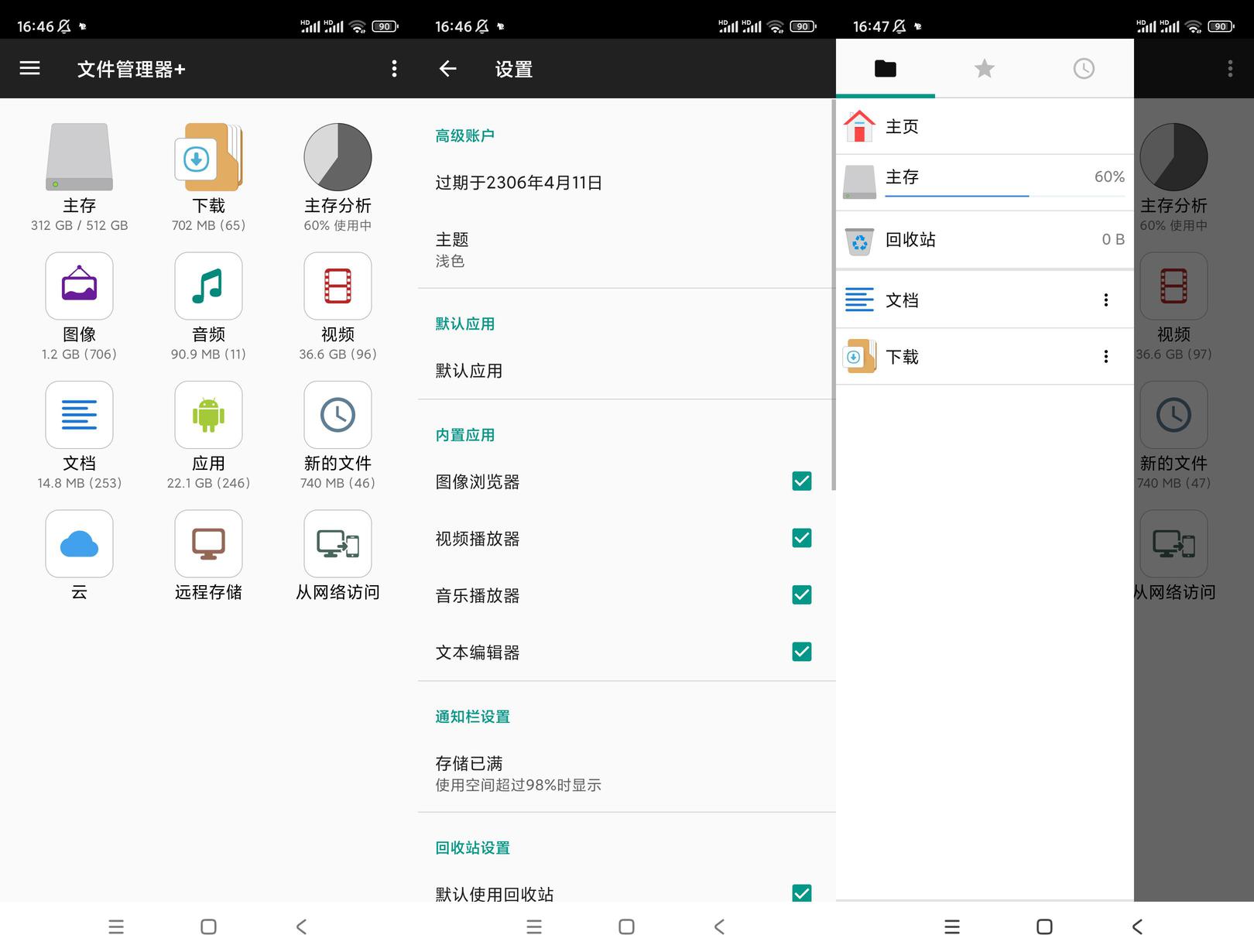
Task: Tap dimmed 主存分析 pie chart behind drawer
Action: [x=1173, y=157]
